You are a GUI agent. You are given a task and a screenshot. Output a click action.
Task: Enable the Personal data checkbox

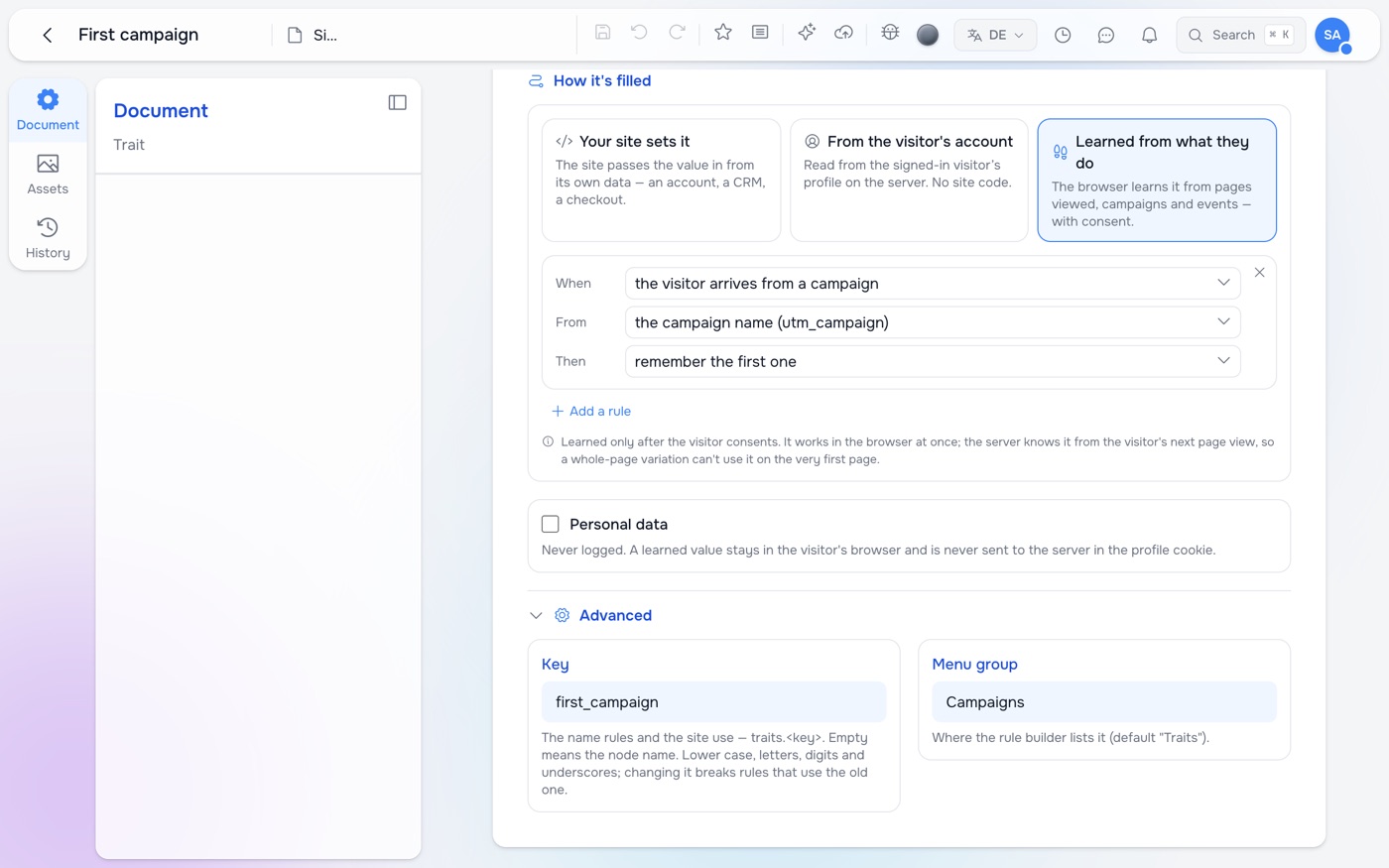551,524
